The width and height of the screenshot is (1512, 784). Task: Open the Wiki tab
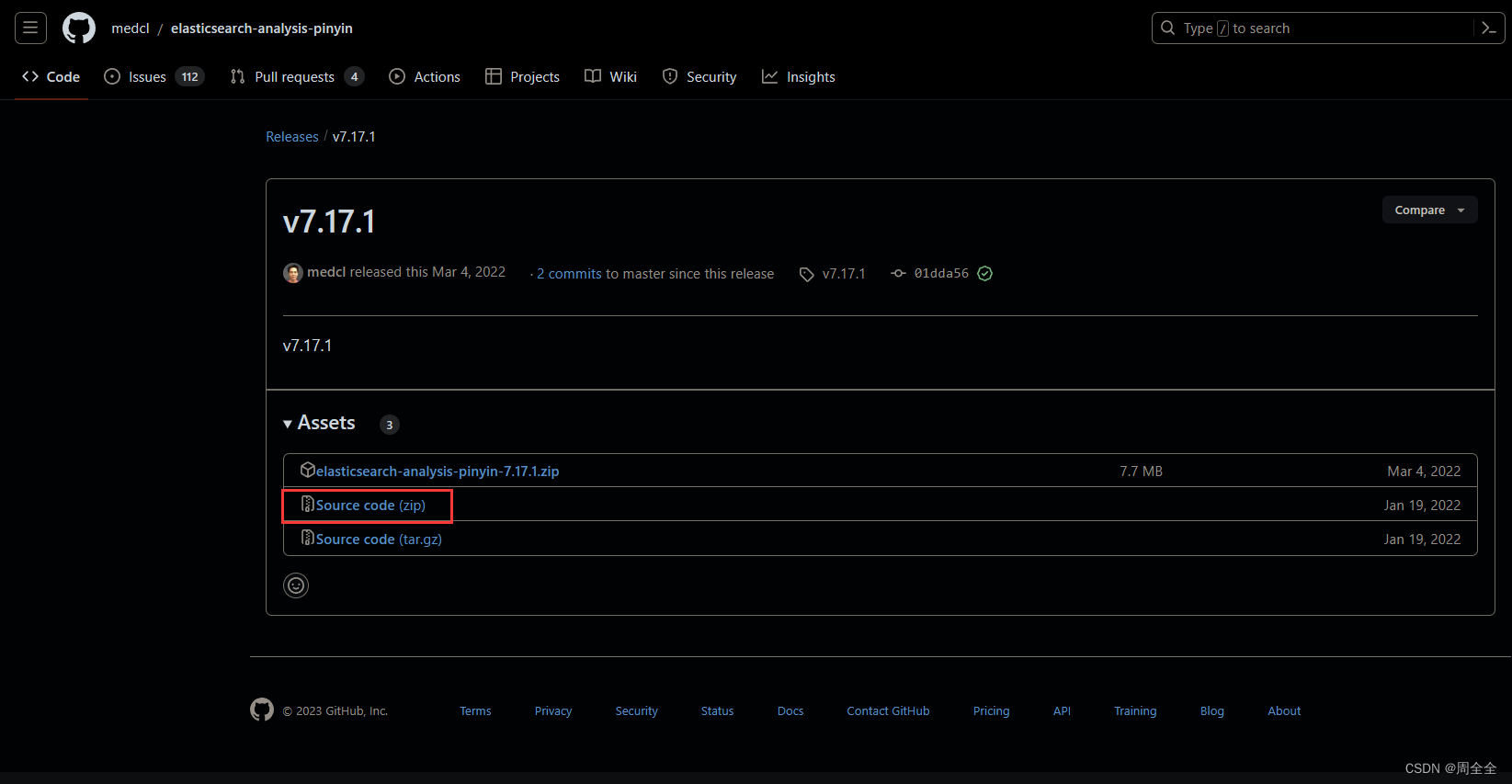610,77
